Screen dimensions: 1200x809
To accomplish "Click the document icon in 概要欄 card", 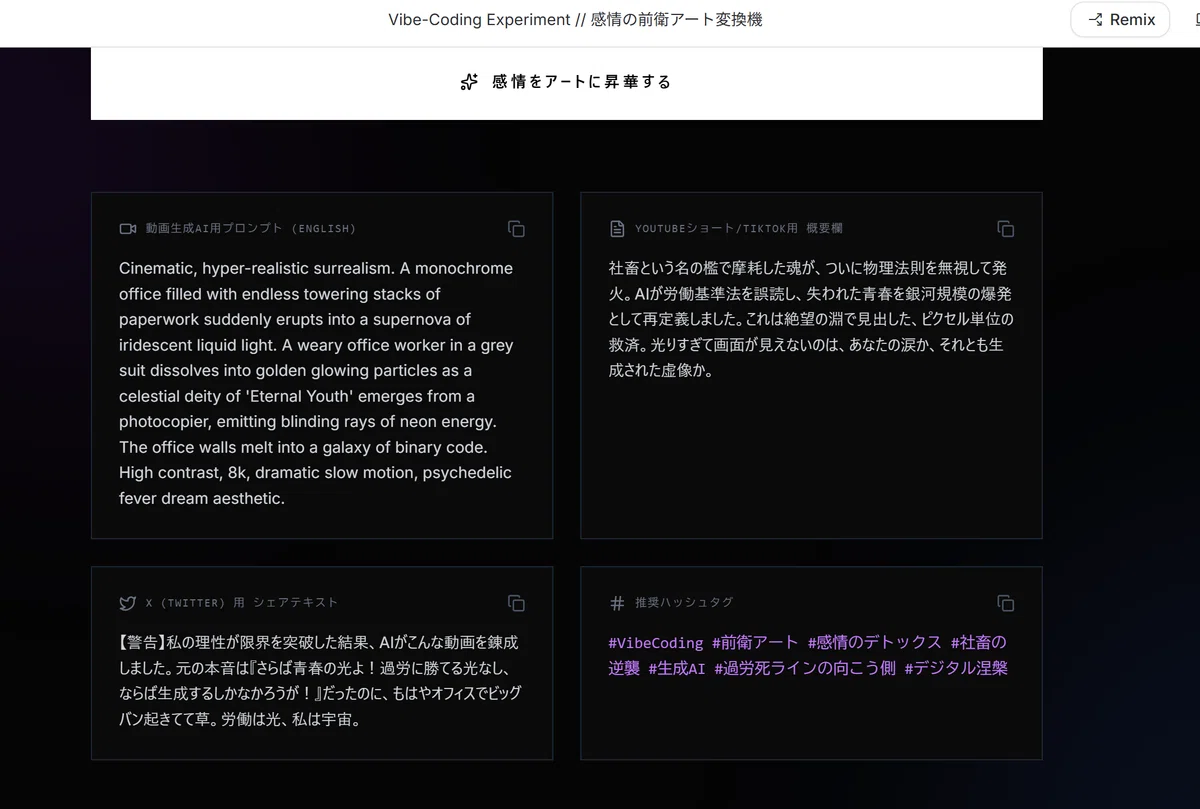I will [x=617, y=229].
